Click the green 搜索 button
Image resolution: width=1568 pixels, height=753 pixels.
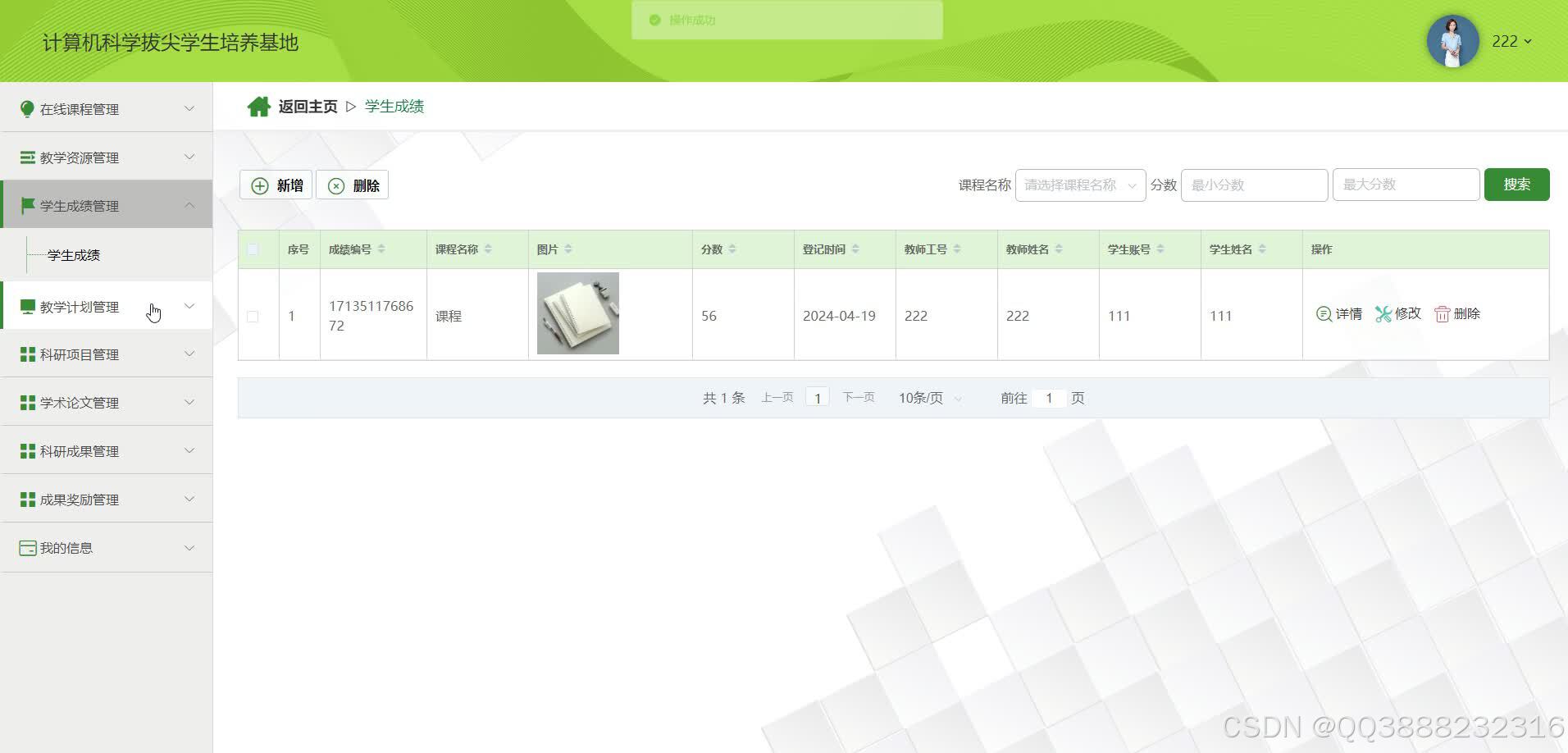coord(1516,185)
